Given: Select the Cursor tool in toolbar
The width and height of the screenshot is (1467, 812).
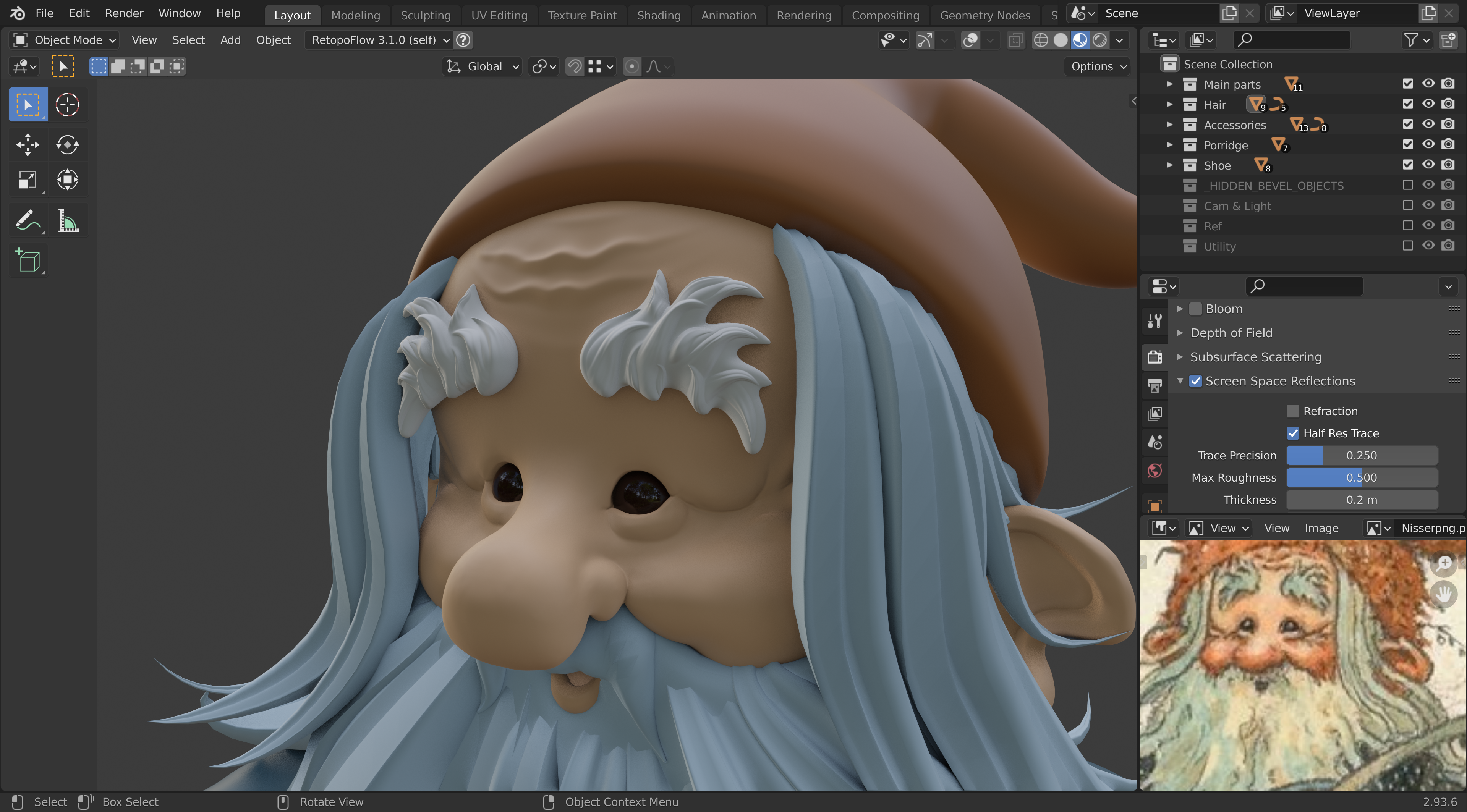Looking at the screenshot, I should click(x=67, y=105).
